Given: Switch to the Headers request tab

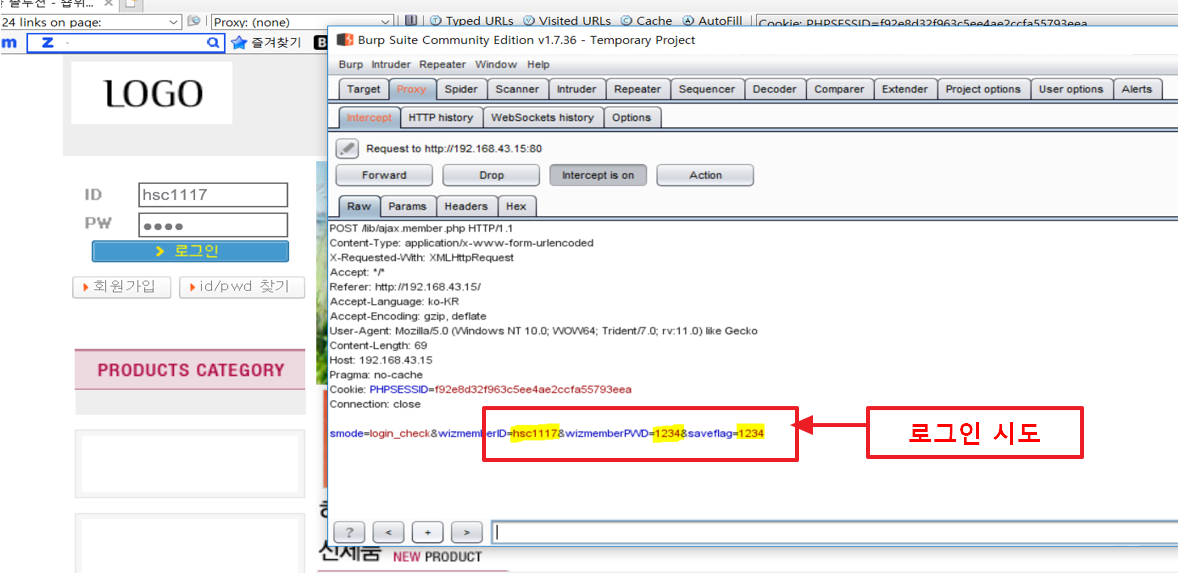Looking at the screenshot, I should pyautogui.click(x=466, y=206).
